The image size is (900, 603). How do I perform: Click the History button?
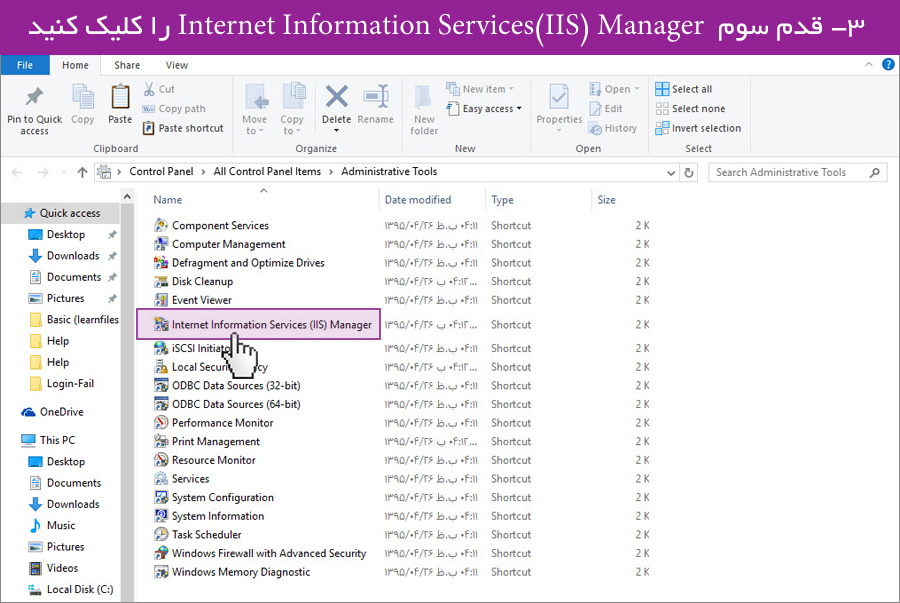coord(613,128)
